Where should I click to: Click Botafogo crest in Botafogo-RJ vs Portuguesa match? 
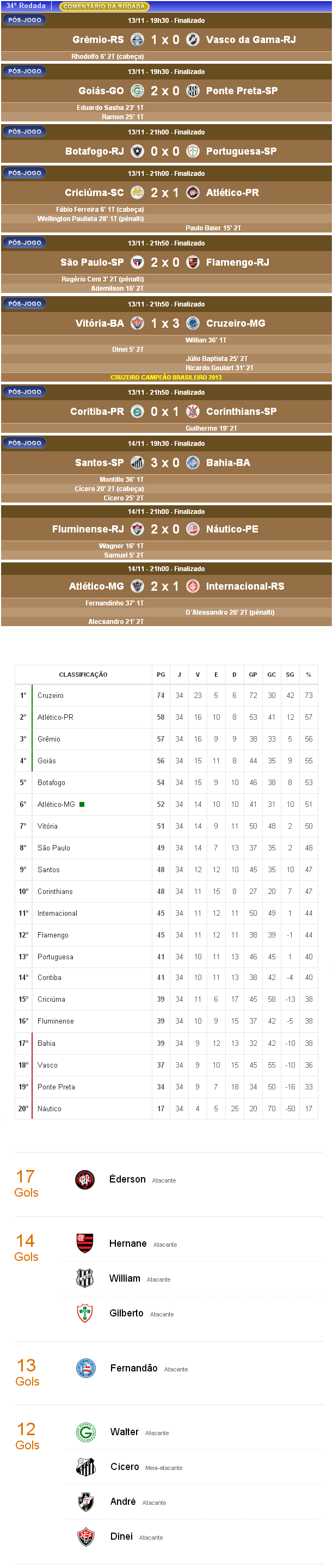[138, 151]
